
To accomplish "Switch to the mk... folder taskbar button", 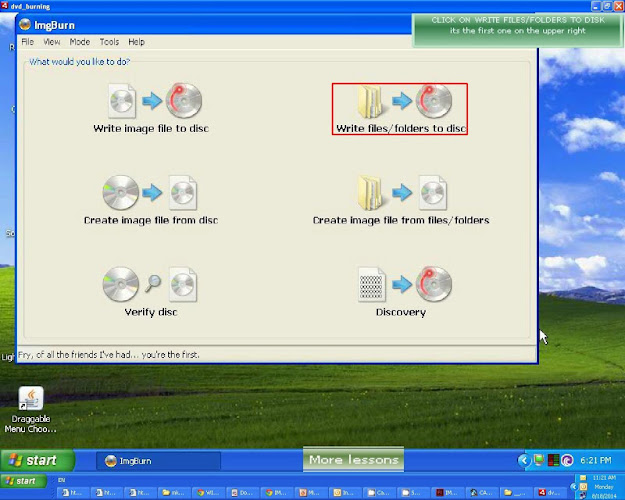I will click(174, 493).
